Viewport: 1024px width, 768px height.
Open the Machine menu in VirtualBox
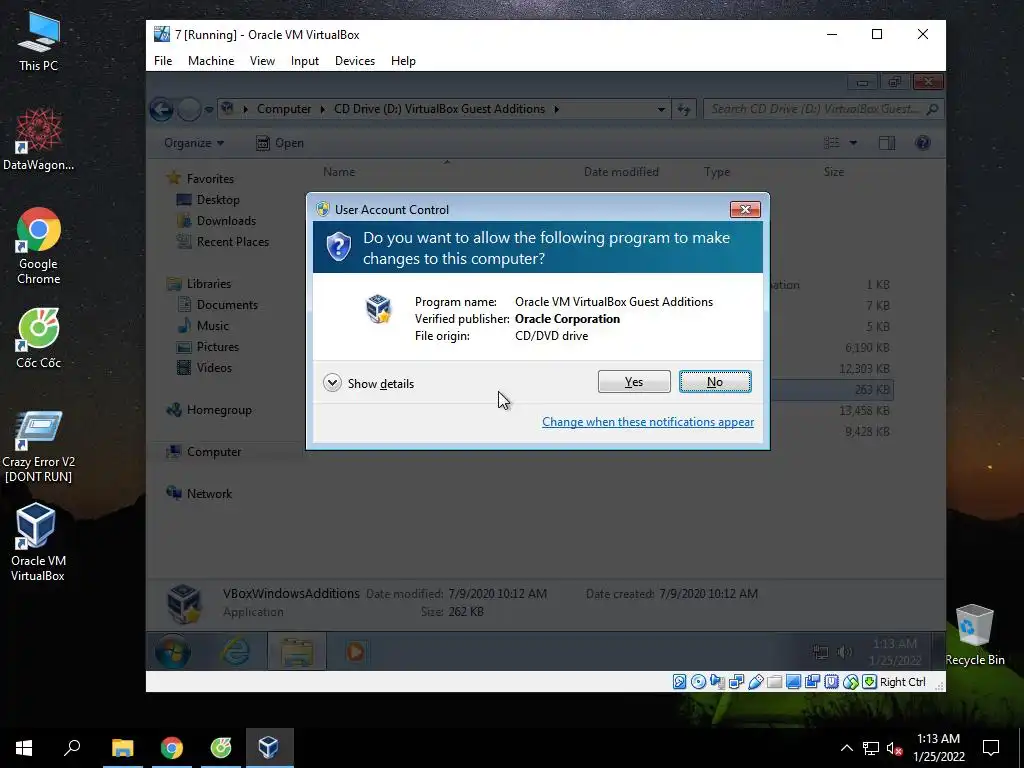pos(211,61)
